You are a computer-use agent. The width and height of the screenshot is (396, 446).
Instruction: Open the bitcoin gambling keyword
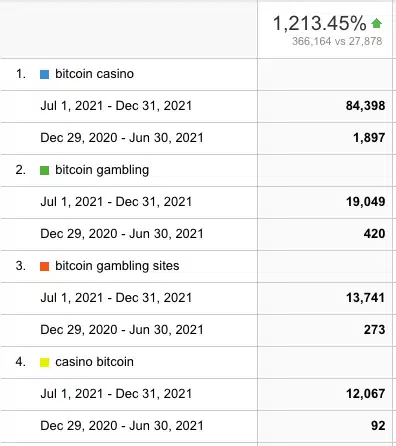[x=102, y=170]
